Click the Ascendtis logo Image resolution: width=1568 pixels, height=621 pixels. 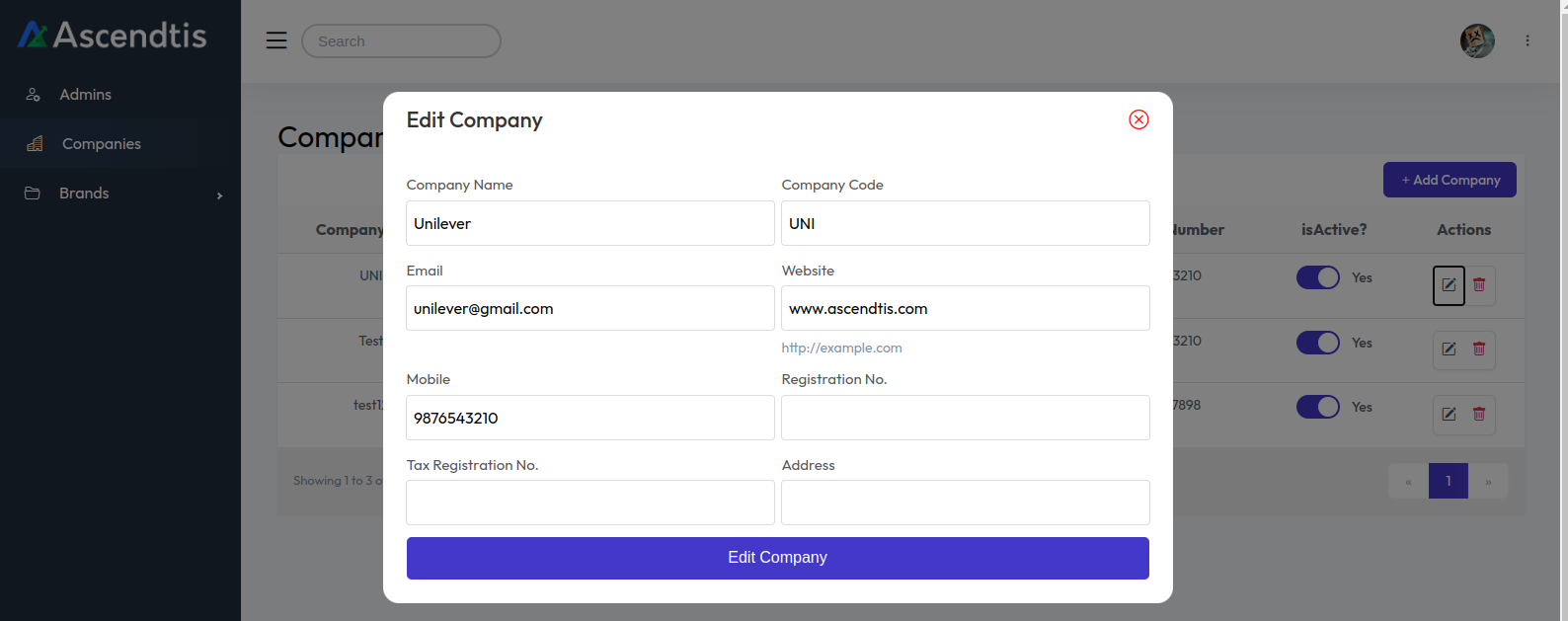113,36
